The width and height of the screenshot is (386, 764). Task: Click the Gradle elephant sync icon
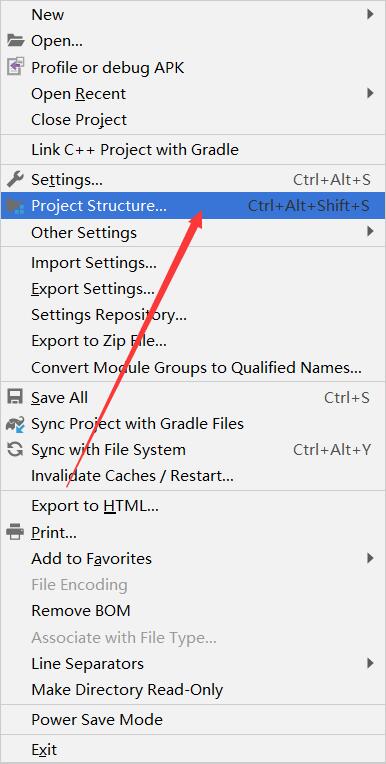16,423
